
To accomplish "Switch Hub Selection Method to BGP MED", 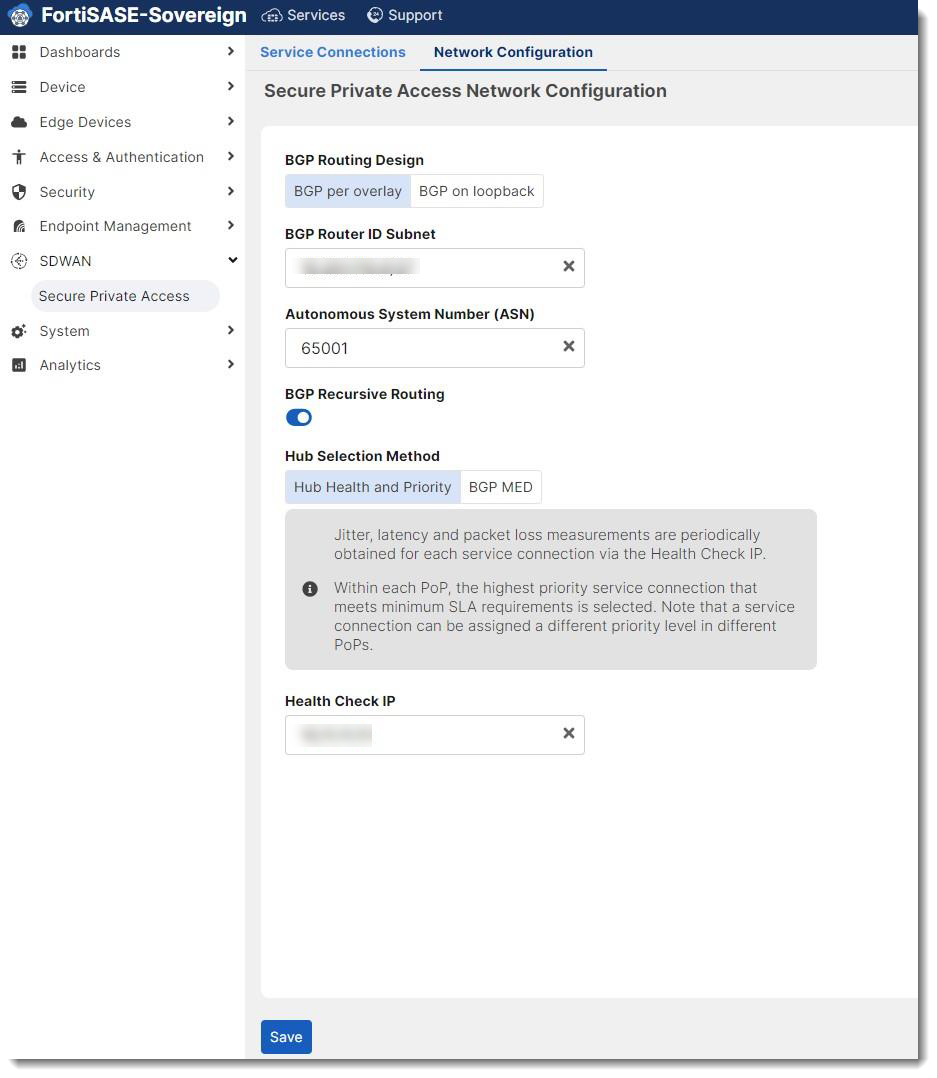I will point(500,487).
